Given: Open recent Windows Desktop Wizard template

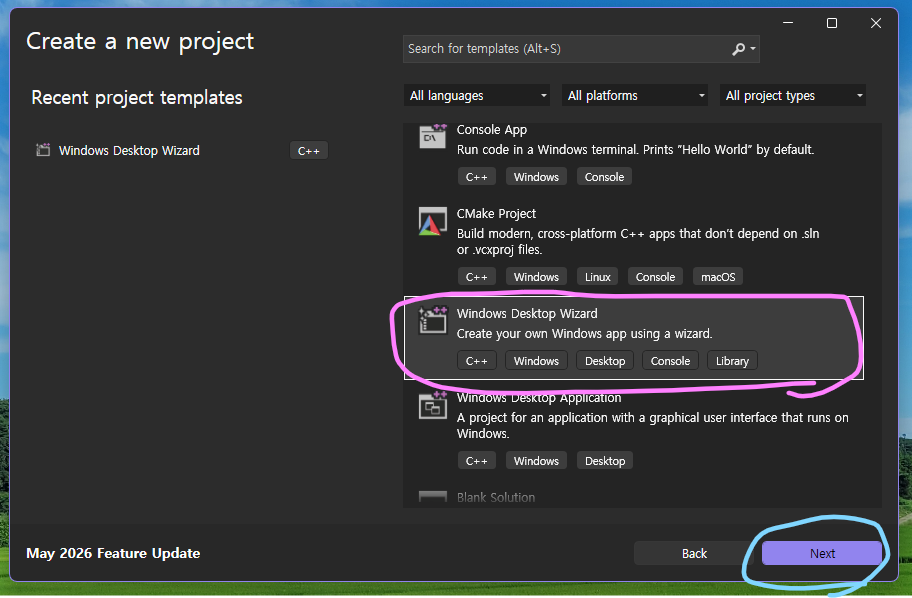Looking at the screenshot, I should point(129,151).
